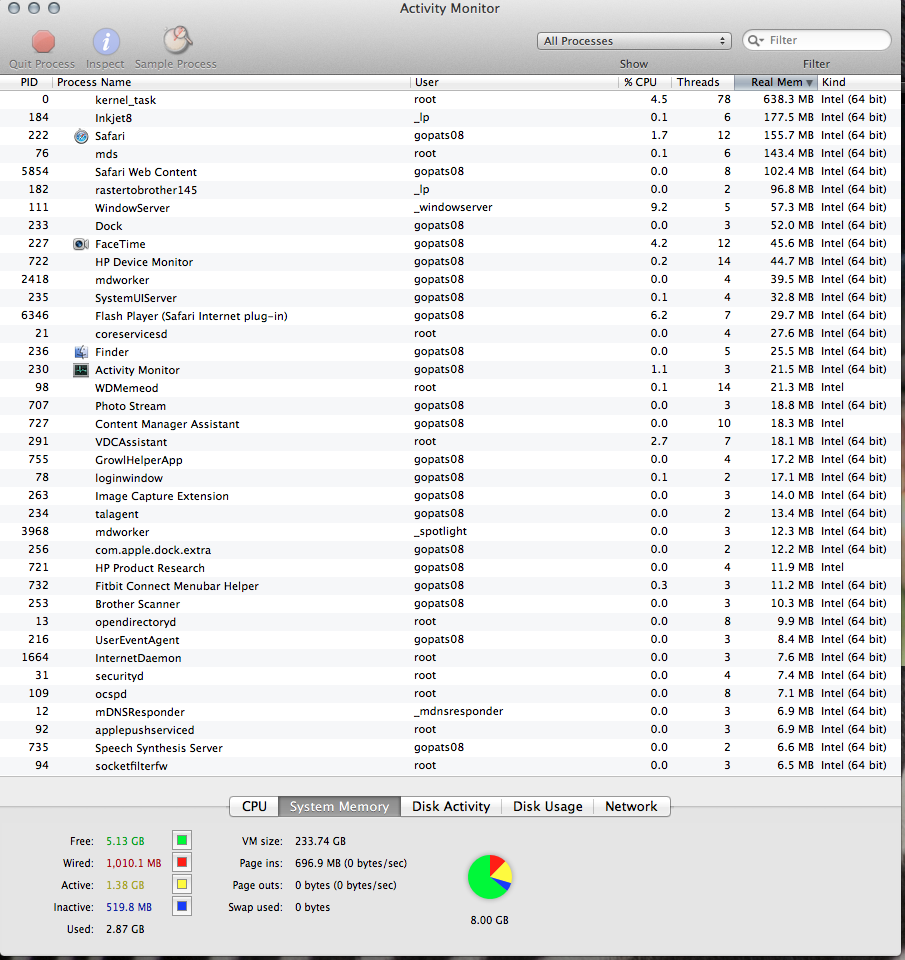Click the Activity Monitor app icon in list
Screen dimensions: 905x960
pyautogui.click(x=81, y=370)
